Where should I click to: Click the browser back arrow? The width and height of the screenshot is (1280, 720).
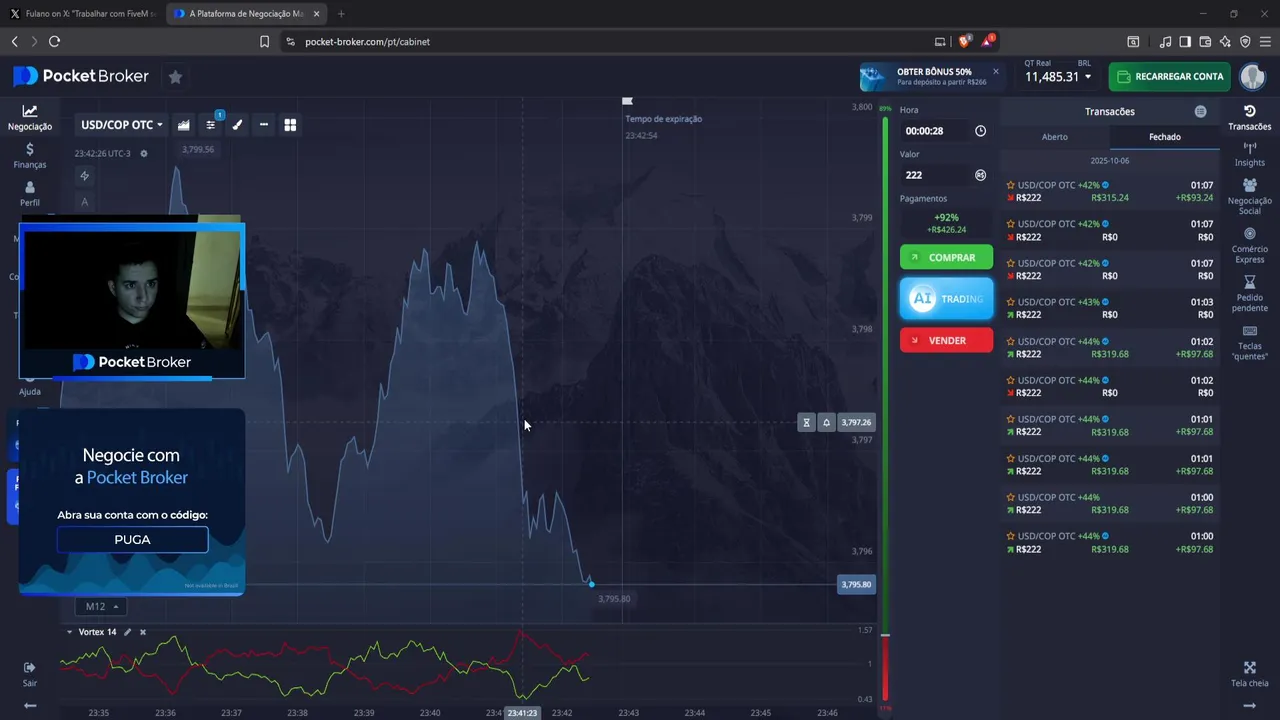14,42
